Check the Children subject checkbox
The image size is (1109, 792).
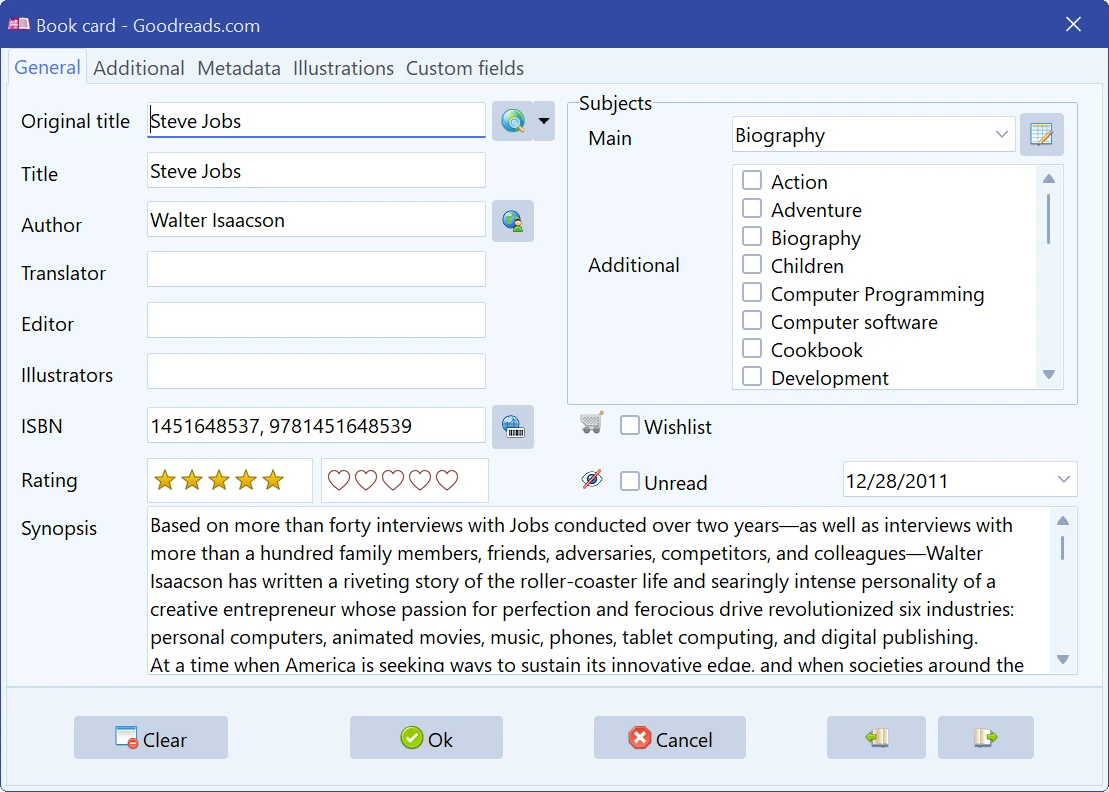pyautogui.click(x=752, y=264)
